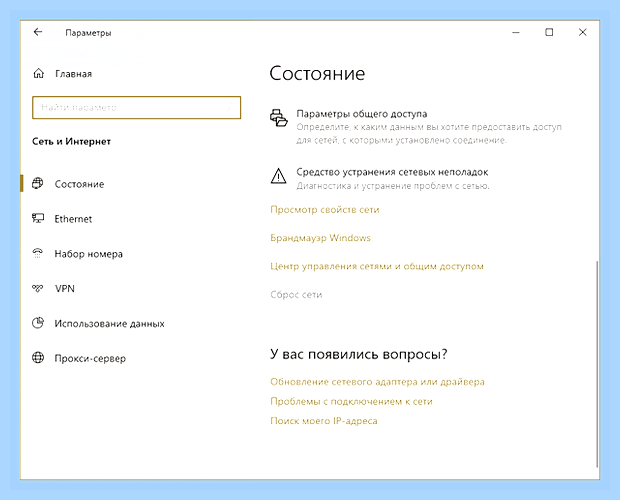Image resolution: width=620 pixels, height=500 pixels.
Task: Click the vertical scrollbar thumb
Action: tap(597, 364)
